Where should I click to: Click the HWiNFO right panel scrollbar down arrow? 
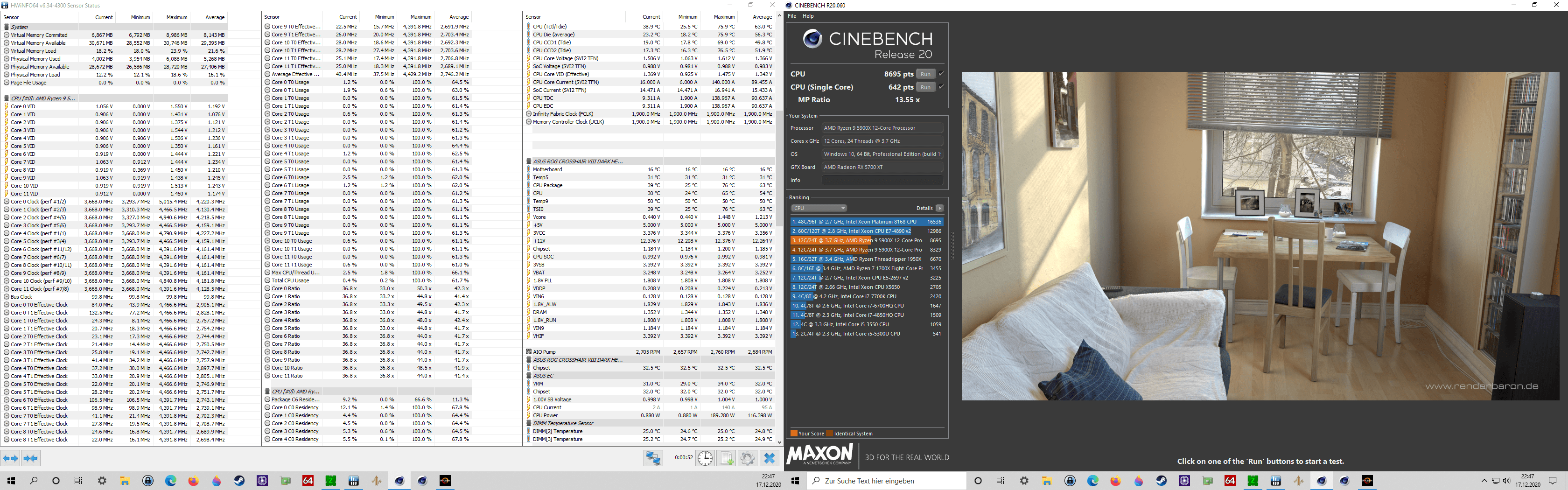[779, 442]
